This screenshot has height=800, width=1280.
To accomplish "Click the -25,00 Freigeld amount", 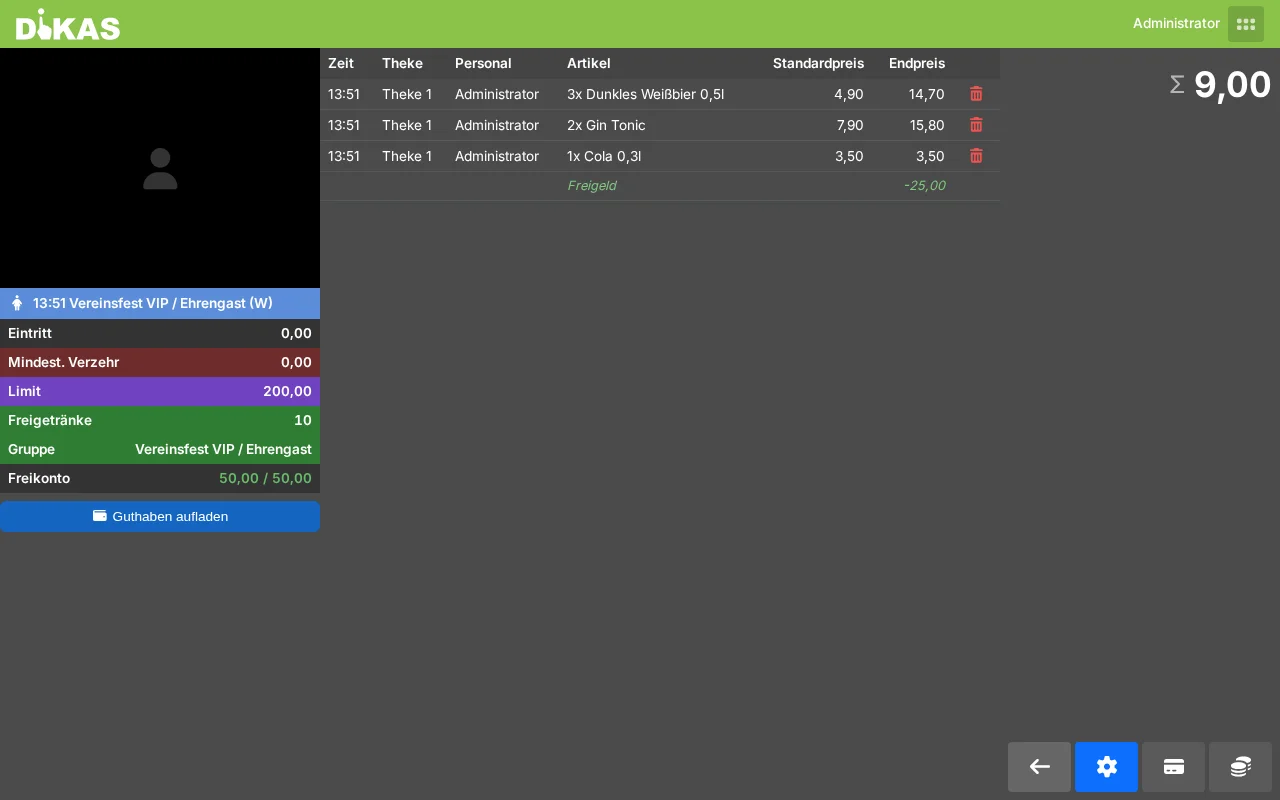I will click(x=924, y=186).
